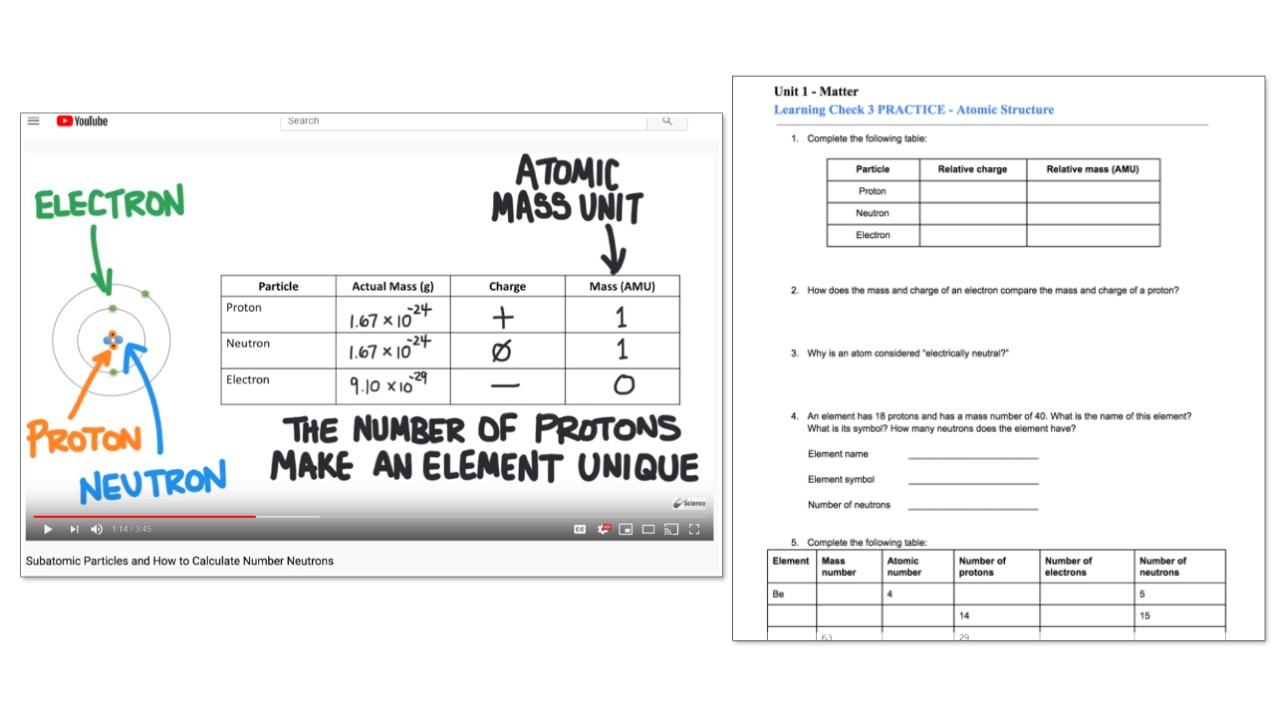The width and height of the screenshot is (1275, 717).
Task: Skip to the next video
Action: tap(73, 529)
